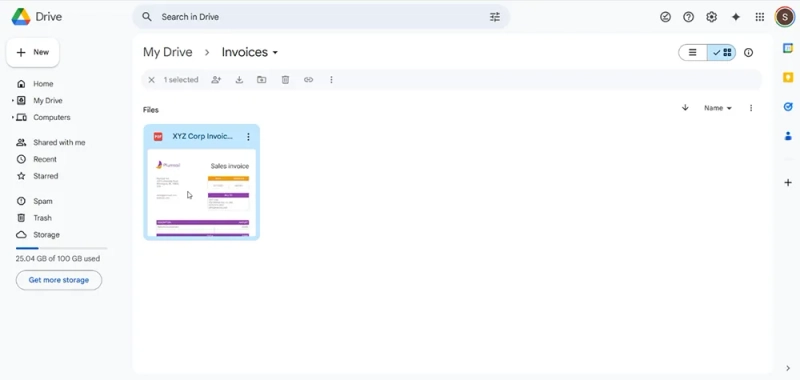Open the offline ready status icon

click(665, 17)
